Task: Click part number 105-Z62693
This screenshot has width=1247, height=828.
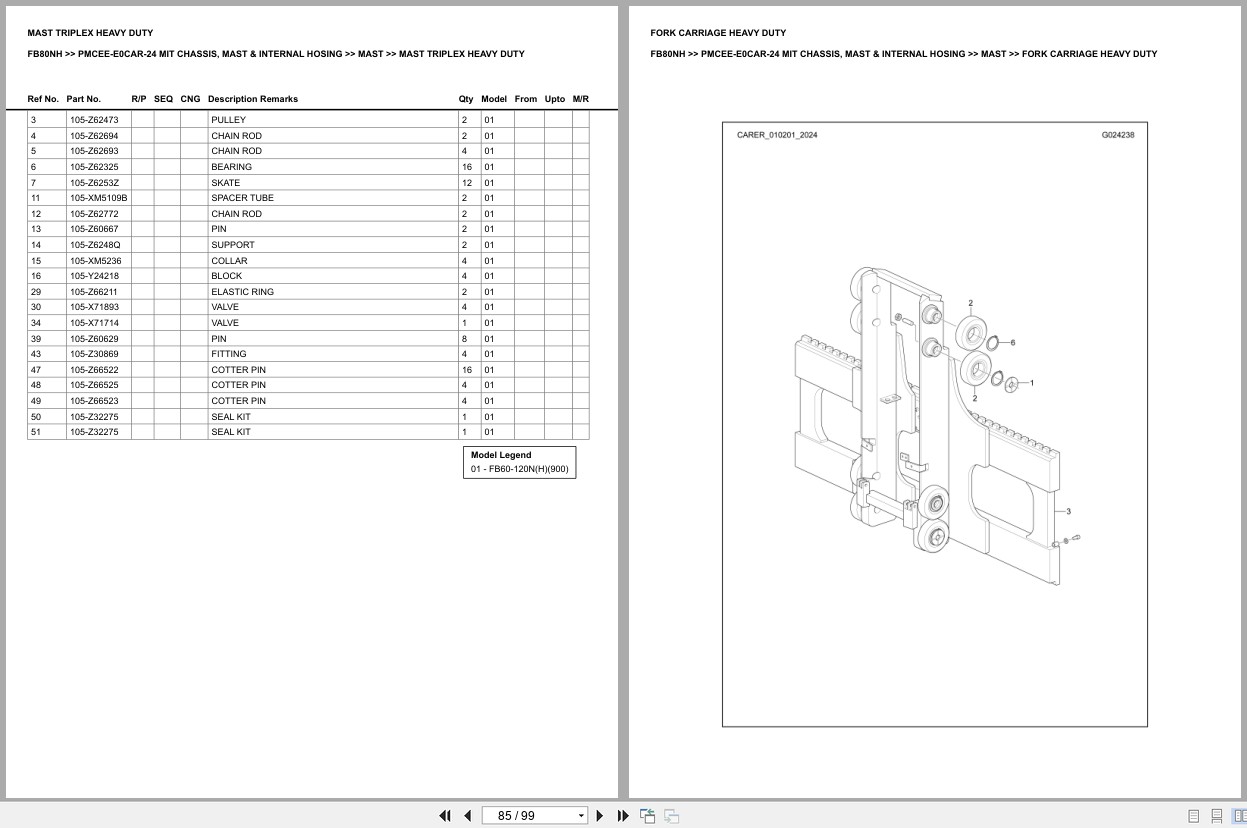Action: 94,151
